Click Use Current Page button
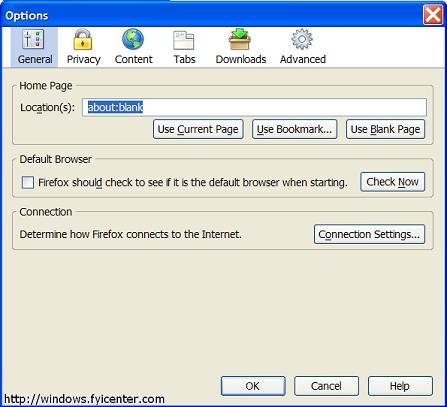This screenshot has width=447, height=407. click(198, 129)
